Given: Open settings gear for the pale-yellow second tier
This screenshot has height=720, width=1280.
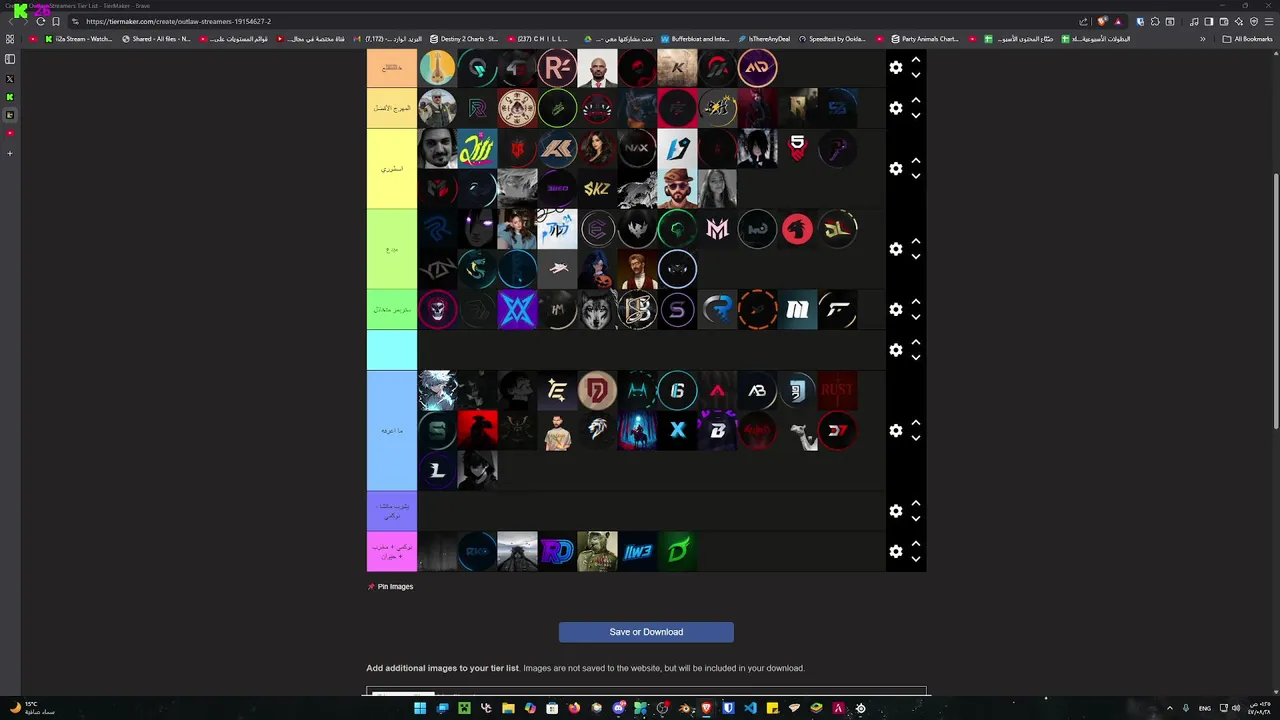Looking at the screenshot, I should pyautogui.click(x=896, y=108).
